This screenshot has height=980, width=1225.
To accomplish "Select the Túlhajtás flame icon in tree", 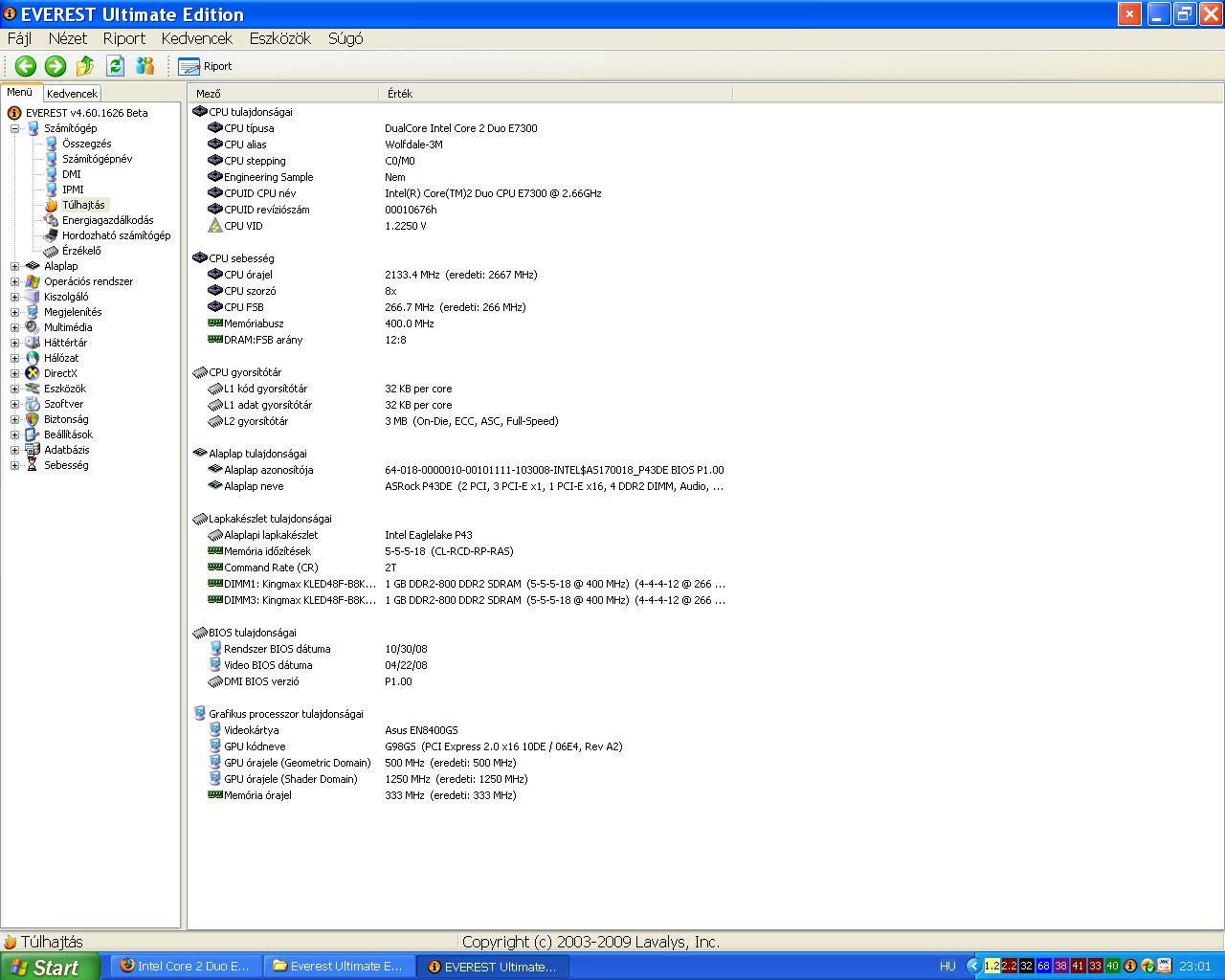I will pos(52,205).
